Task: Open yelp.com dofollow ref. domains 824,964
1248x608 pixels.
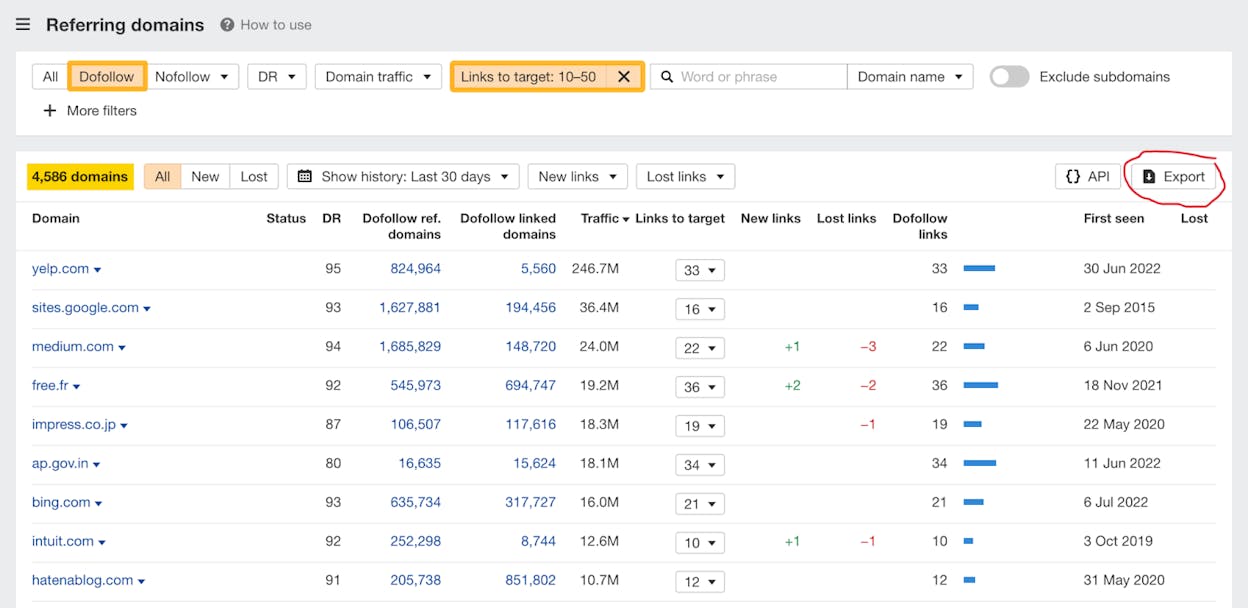Action: point(416,269)
